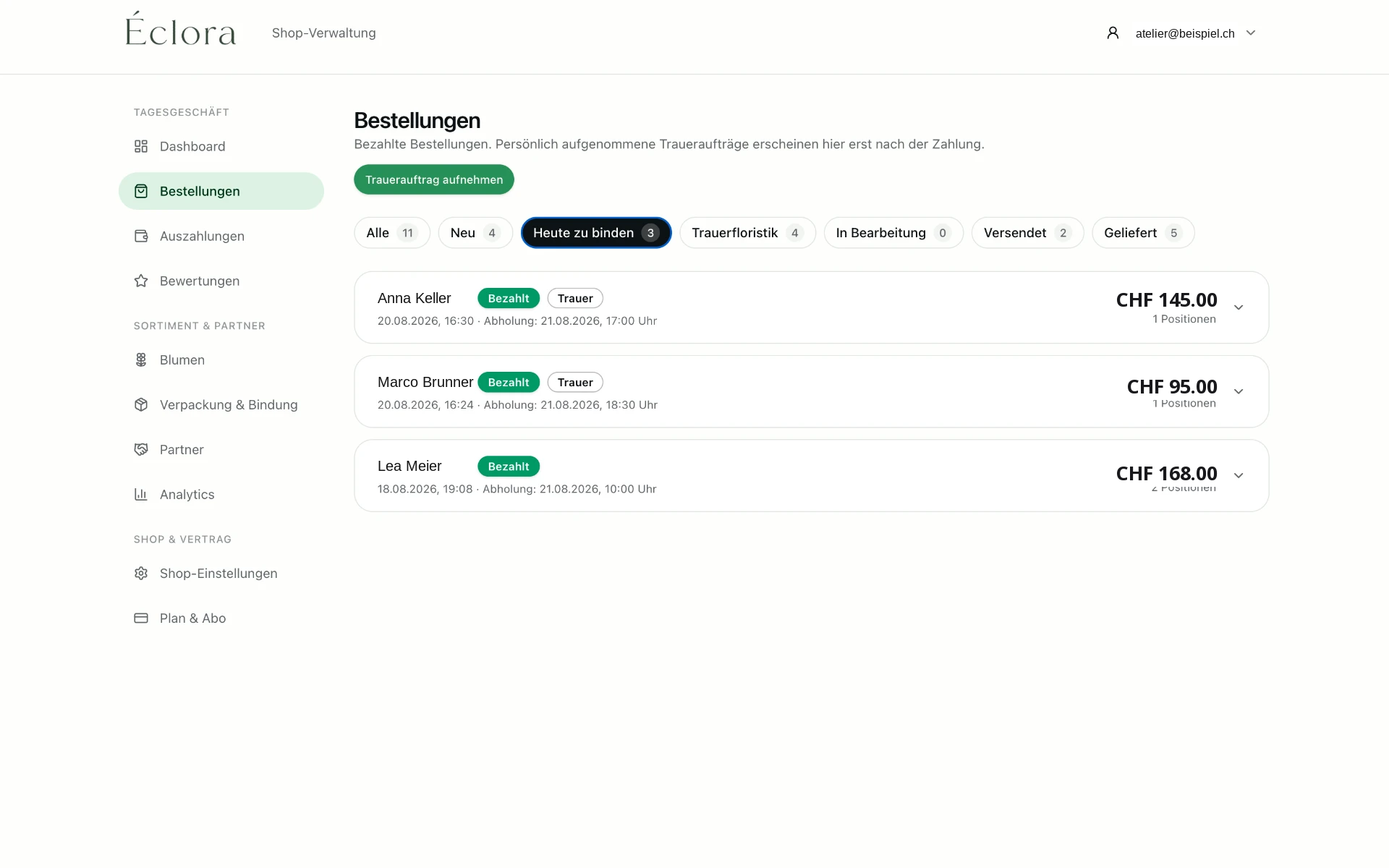Viewport: 1389px width, 868px height.
Task: Click the Analytics bar chart icon
Action: pyautogui.click(x=141, y=494)
